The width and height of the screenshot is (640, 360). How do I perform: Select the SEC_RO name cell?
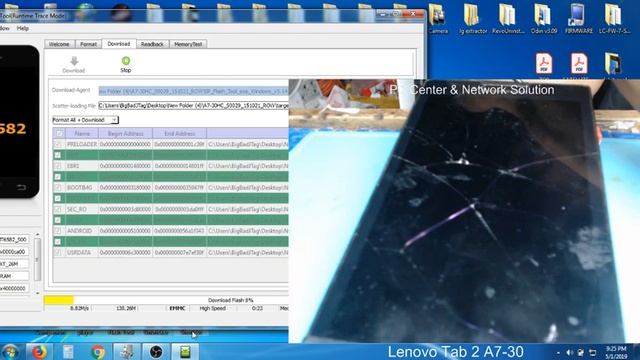[82, 209]
